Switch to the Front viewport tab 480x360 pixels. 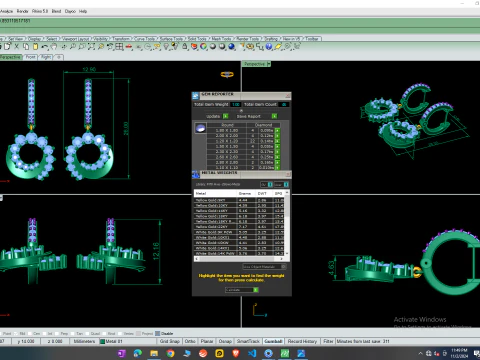31,57
